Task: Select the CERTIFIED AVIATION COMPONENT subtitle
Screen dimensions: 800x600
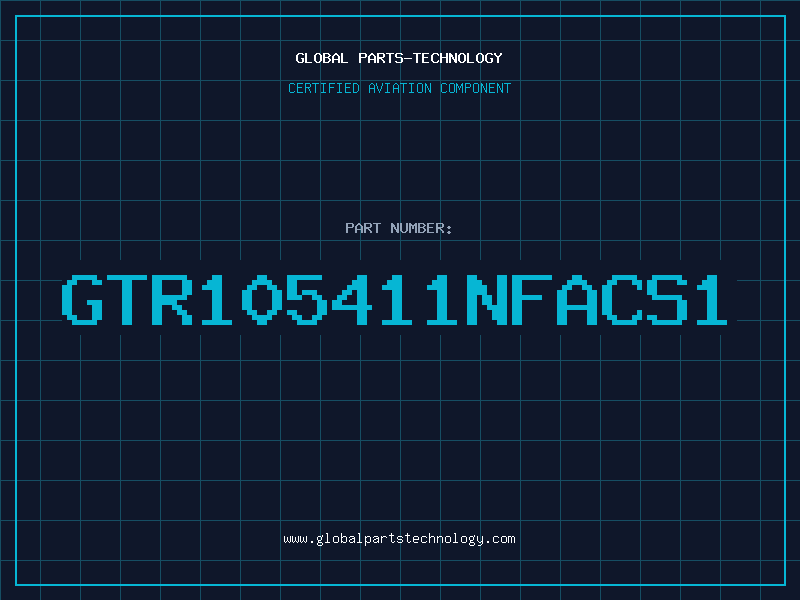Action: pos(399,88)
